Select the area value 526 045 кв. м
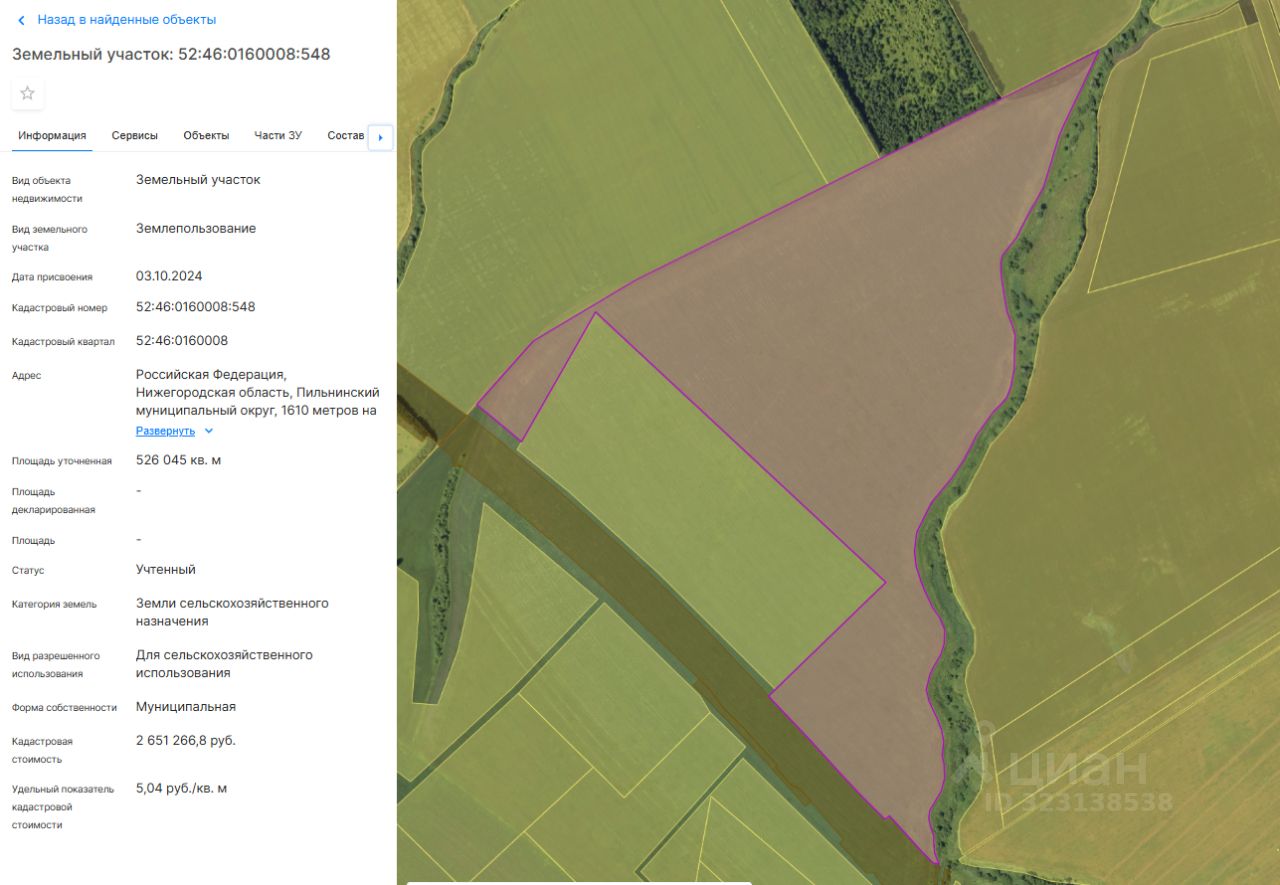 179,461
